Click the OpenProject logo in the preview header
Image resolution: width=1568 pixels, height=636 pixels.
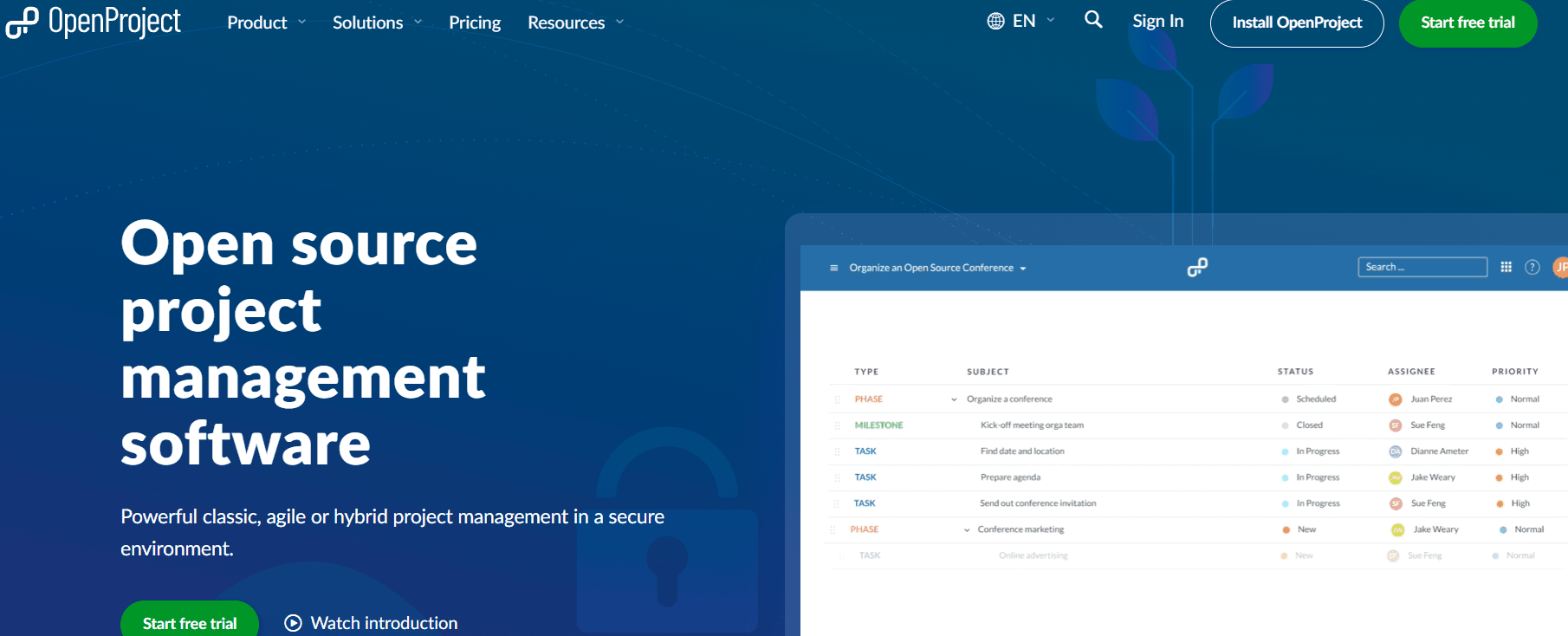coord(1197,267)
